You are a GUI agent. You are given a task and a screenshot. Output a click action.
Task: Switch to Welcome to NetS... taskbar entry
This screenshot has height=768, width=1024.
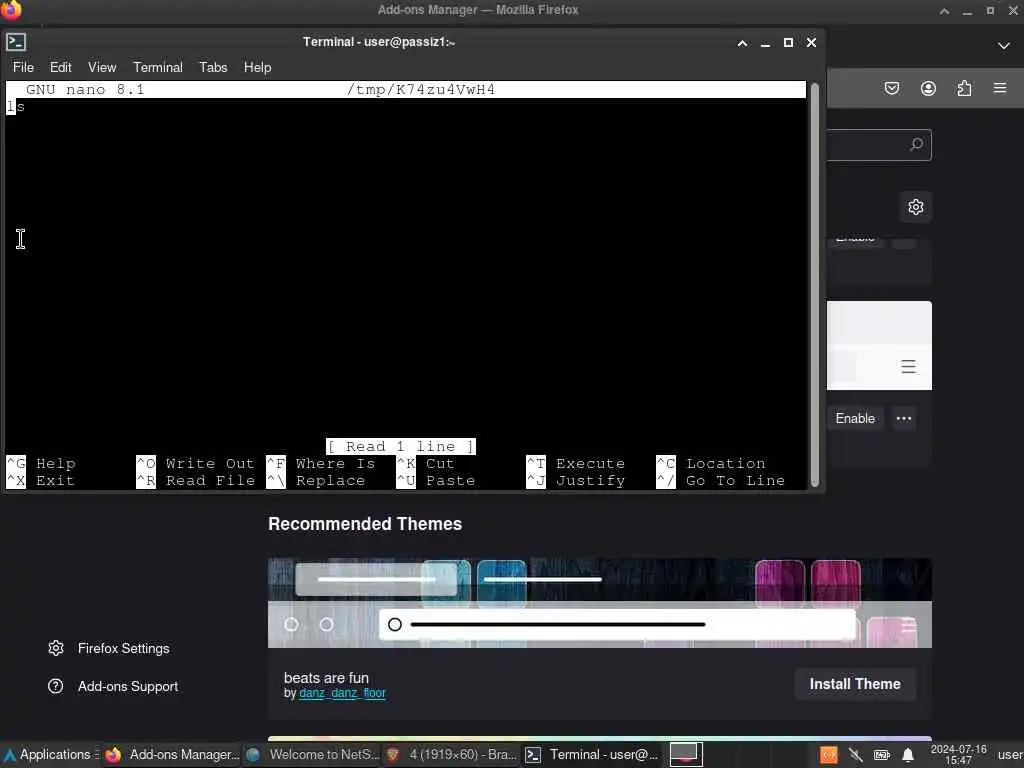tap(313, 755)
